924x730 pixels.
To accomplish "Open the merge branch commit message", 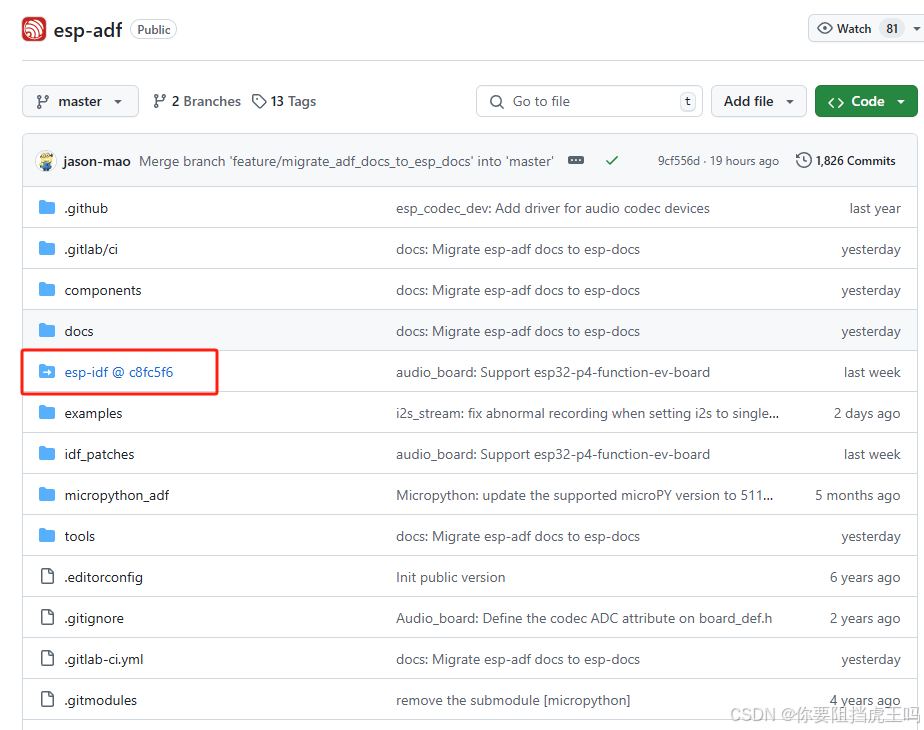I will click(346, 161).
